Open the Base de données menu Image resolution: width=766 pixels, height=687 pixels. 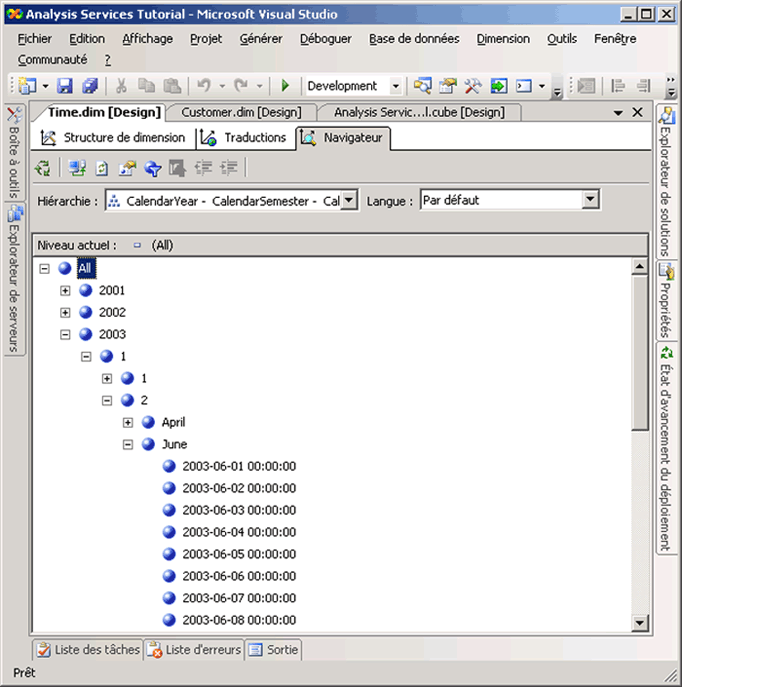click(414, 39)
